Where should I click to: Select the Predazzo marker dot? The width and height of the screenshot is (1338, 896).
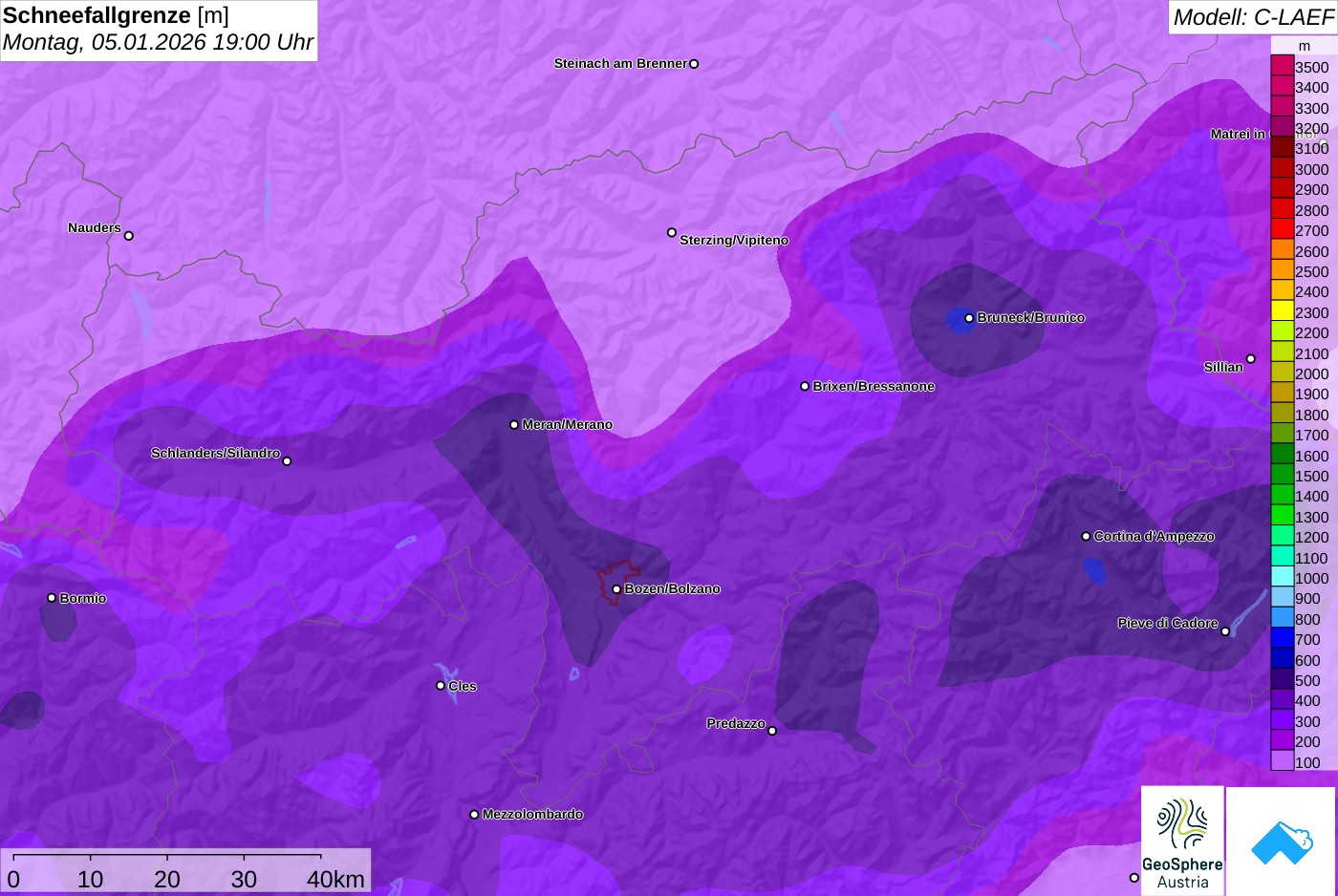[x=772, y=731]
